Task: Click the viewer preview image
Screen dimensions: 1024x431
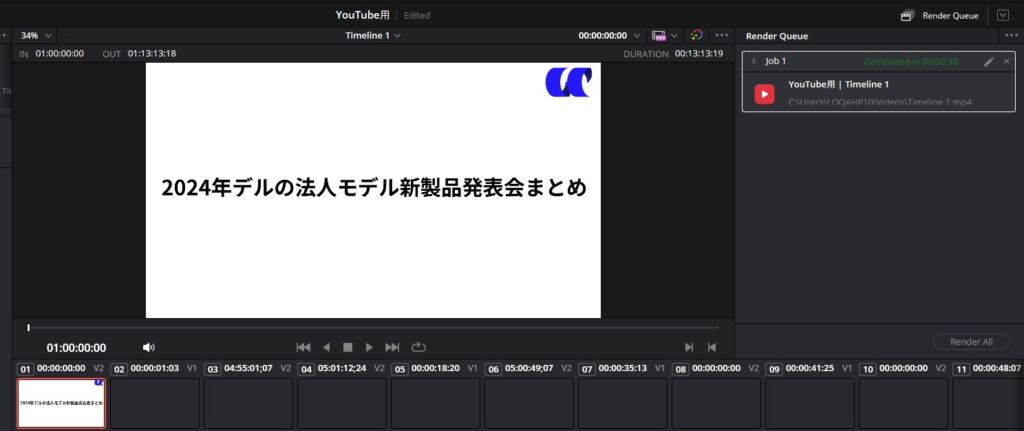Action: [373, 190]
